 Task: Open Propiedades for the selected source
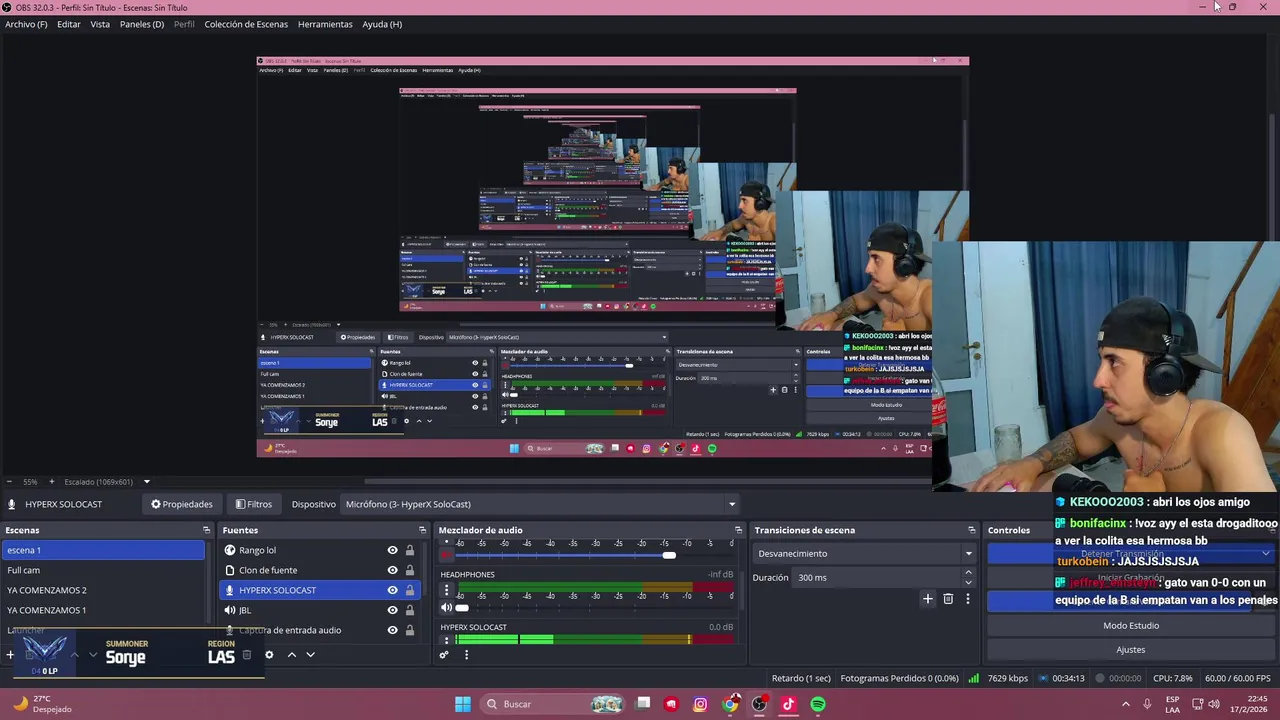coord(182,504)
